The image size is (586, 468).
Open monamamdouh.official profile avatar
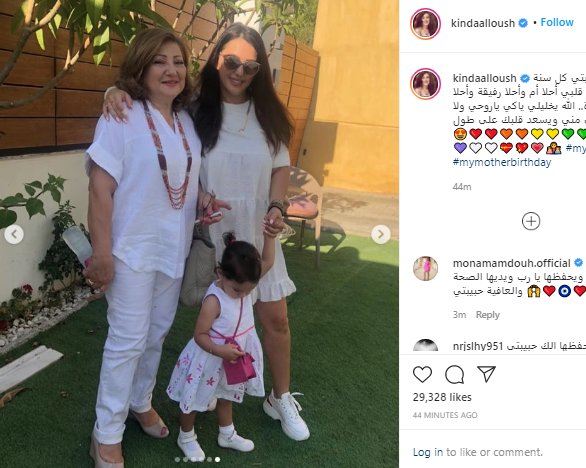pyautogui.click(x=425, y=268)
